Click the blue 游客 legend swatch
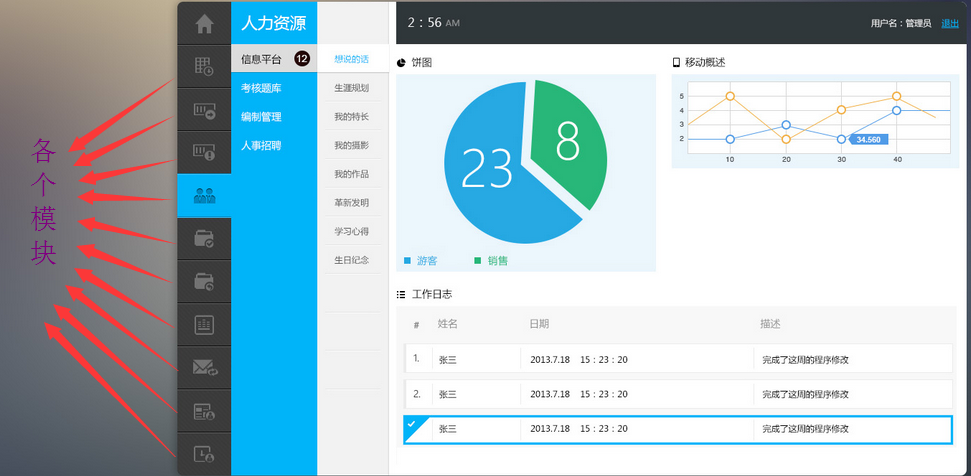Viewport: 971px width, 476px height. coord(407,261)
